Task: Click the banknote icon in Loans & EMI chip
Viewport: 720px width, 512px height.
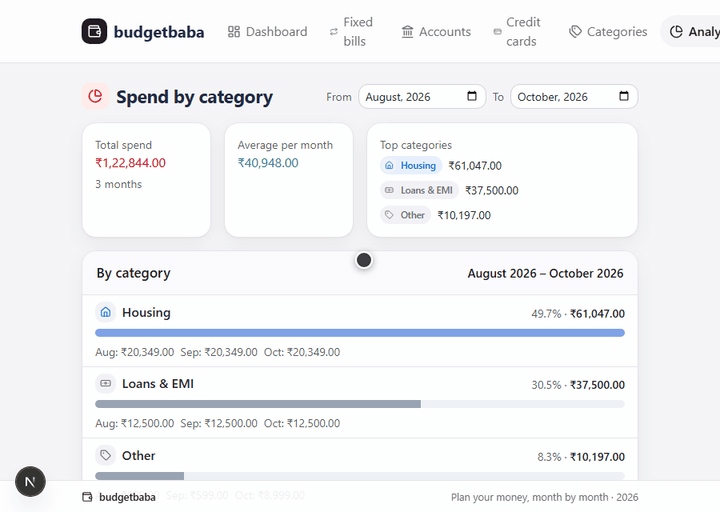Action: point(389,190)
